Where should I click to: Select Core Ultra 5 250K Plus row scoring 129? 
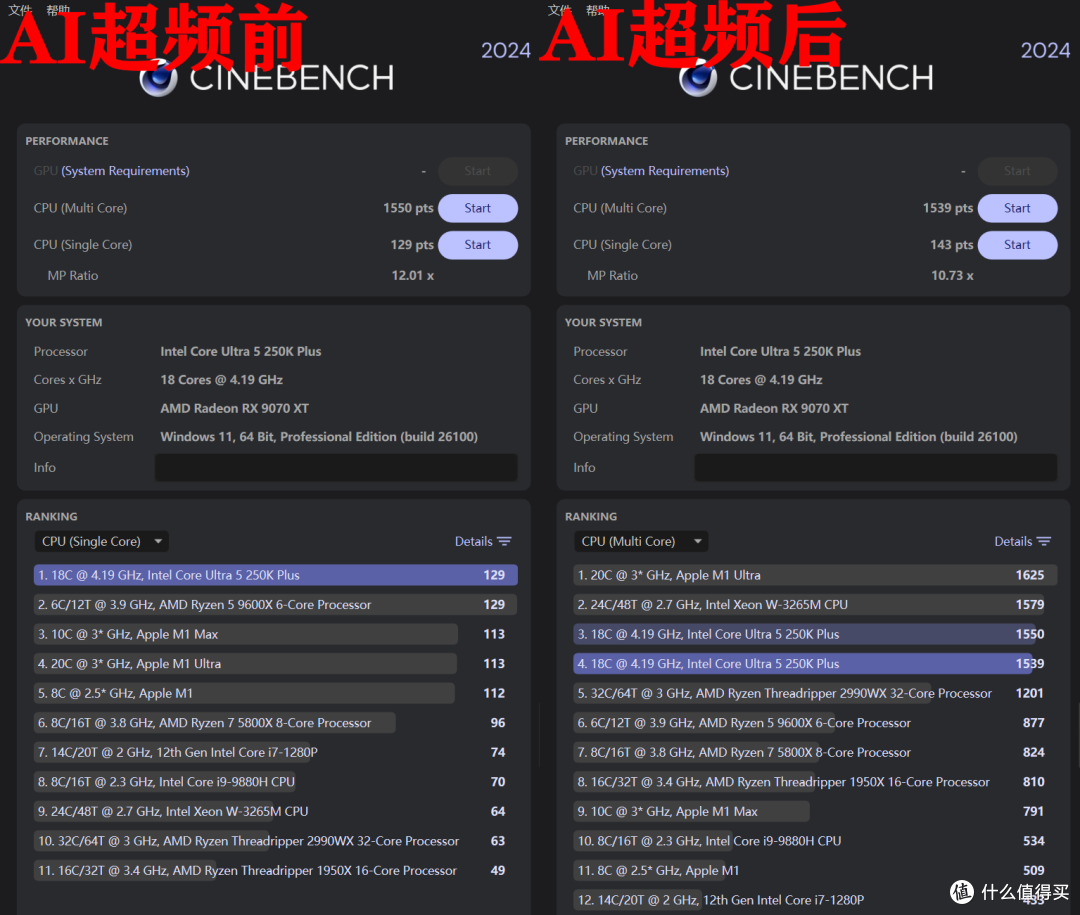pyautogui.click(x=276, y=575)
